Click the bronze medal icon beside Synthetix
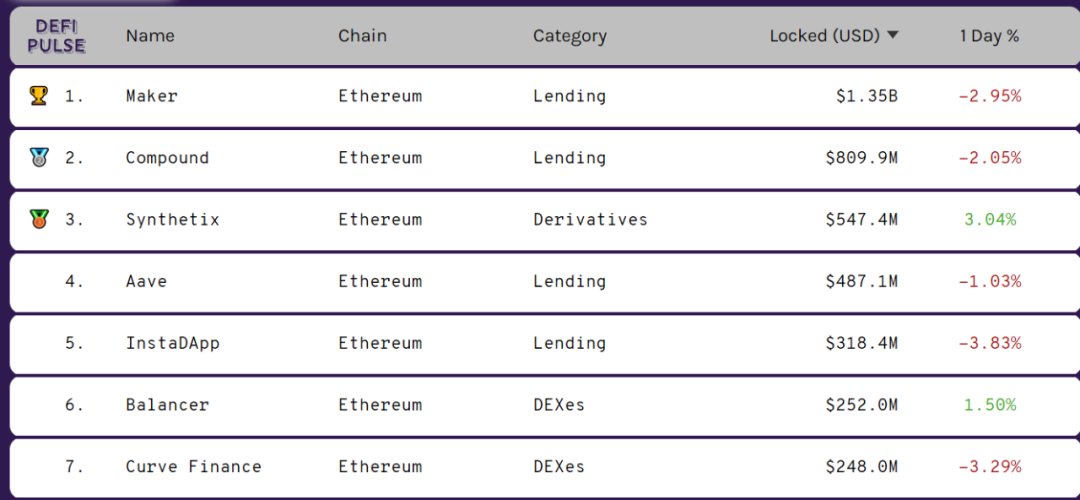 pyautogui.click(x=39, y=220)
